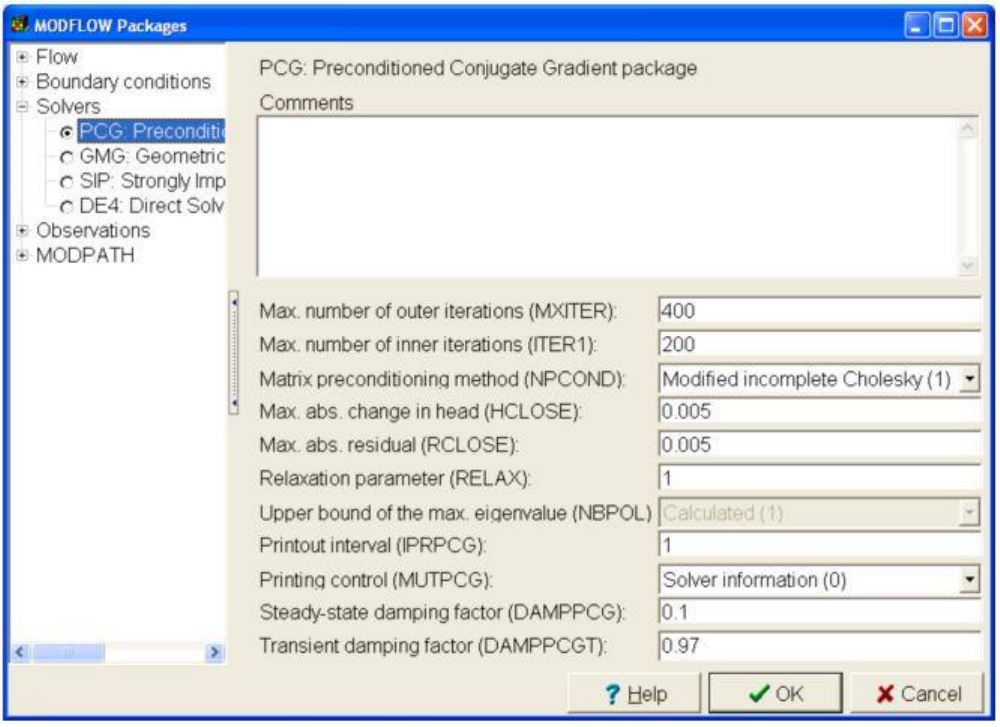Click the ITER1 inner iterations field
The height and width of the screenshot is (727, 1000).
coord(820,344)
